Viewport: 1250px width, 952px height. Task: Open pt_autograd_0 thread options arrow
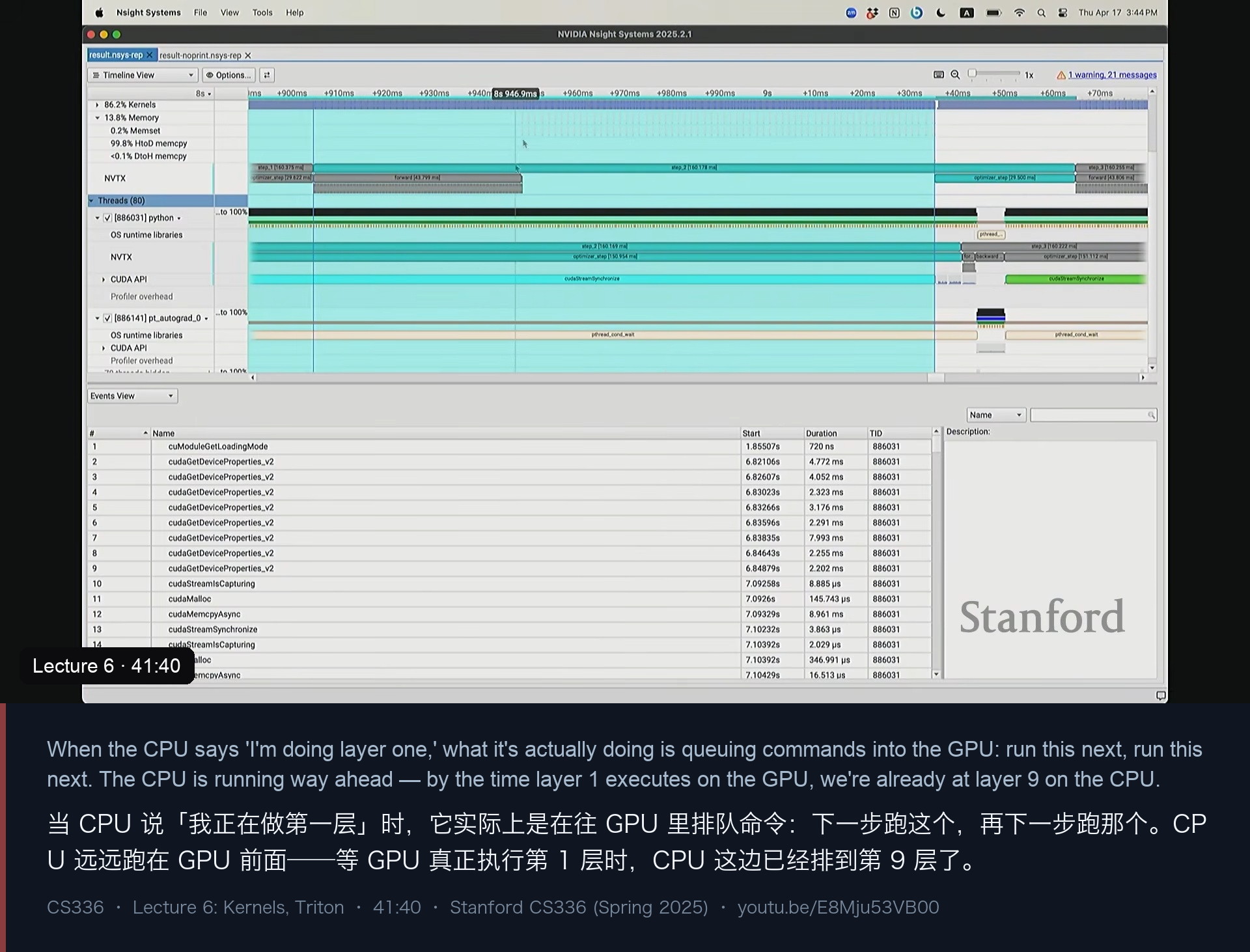tap(206, 318)
